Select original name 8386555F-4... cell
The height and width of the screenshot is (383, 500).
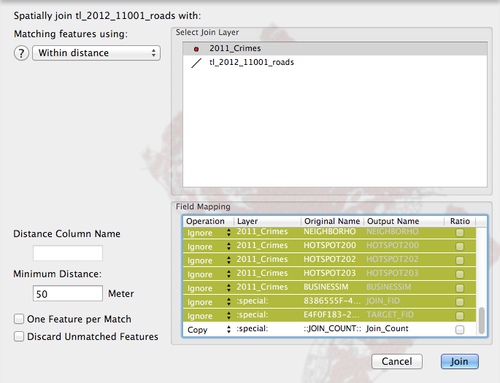point(333,301)
